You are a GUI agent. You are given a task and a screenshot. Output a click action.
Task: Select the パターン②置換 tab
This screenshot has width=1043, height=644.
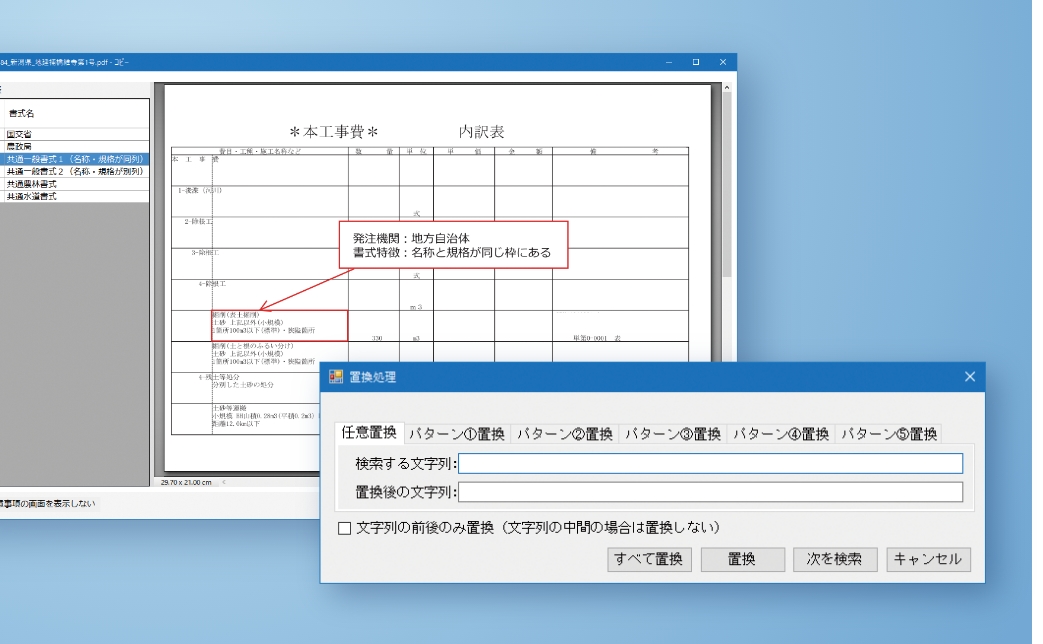pos(563,434)
